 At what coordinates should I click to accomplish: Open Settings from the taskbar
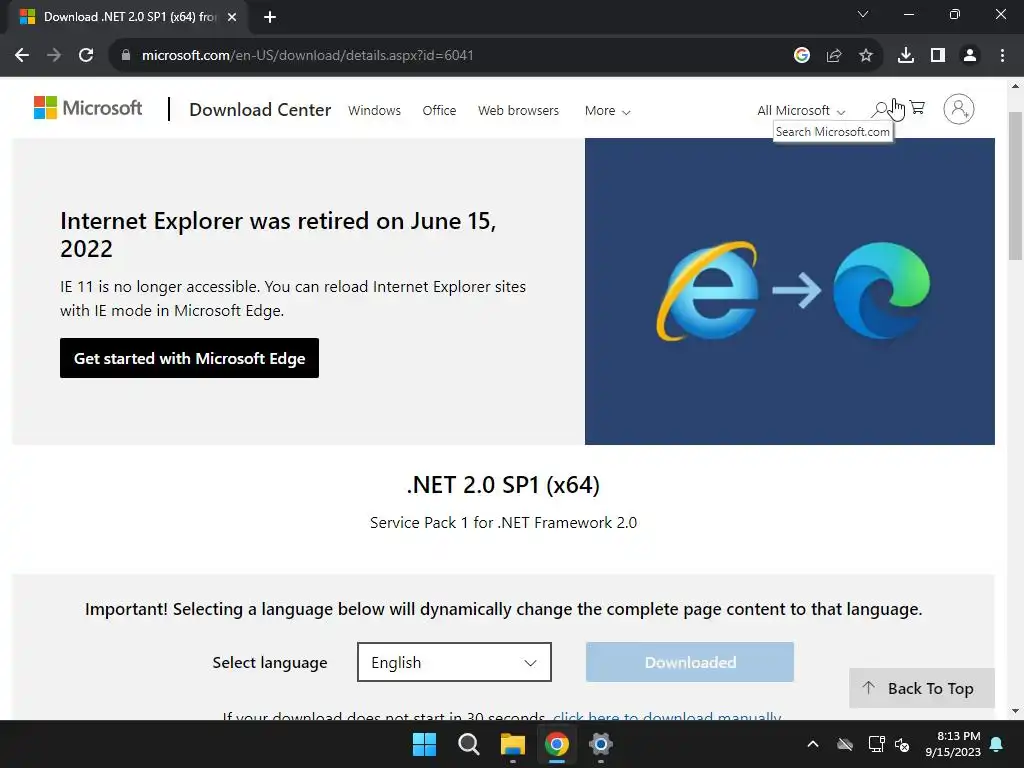(600, 744)
